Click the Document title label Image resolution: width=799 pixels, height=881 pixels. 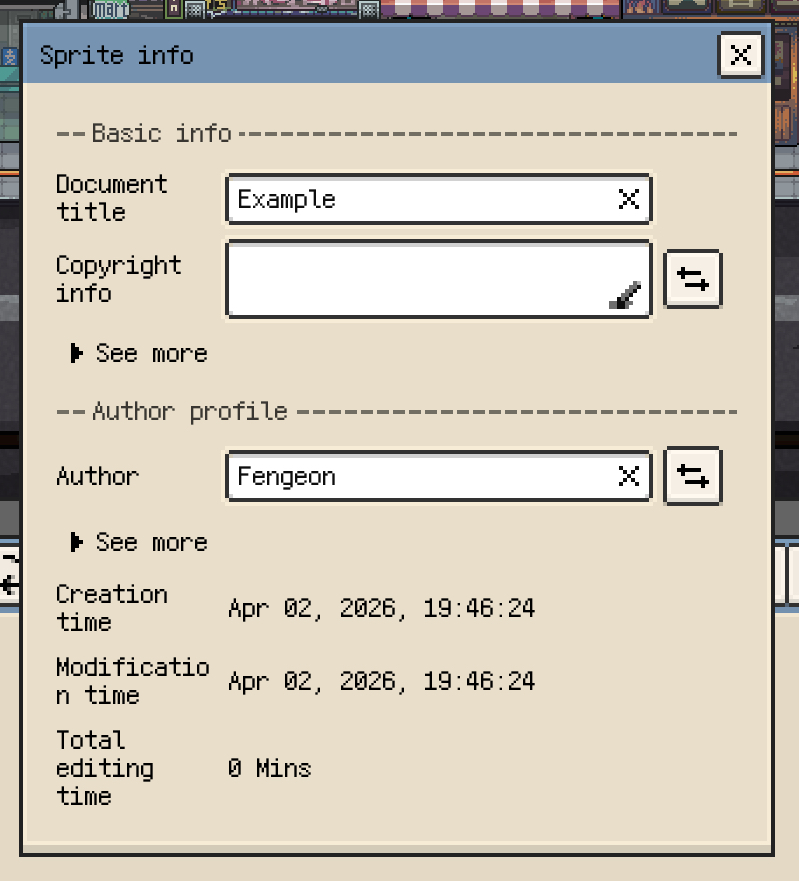point(111,198)
